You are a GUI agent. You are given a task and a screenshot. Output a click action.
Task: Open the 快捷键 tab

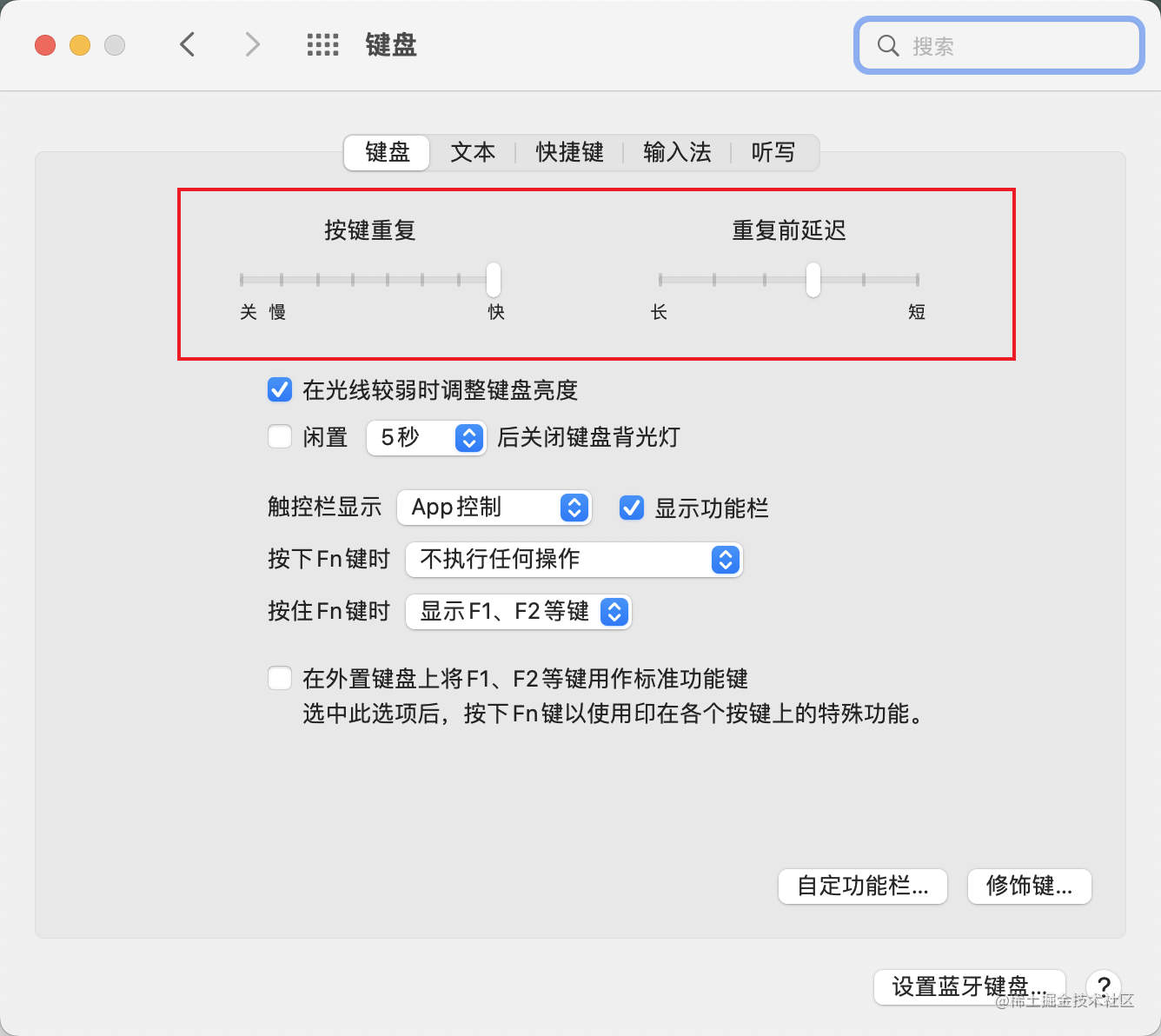coord(569,152)
